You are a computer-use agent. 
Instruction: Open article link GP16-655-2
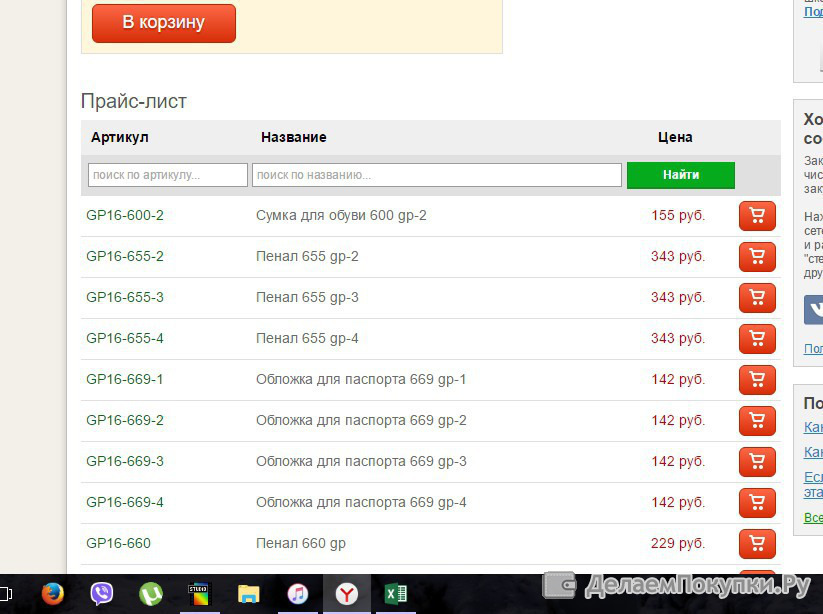(x=125, y=257)
